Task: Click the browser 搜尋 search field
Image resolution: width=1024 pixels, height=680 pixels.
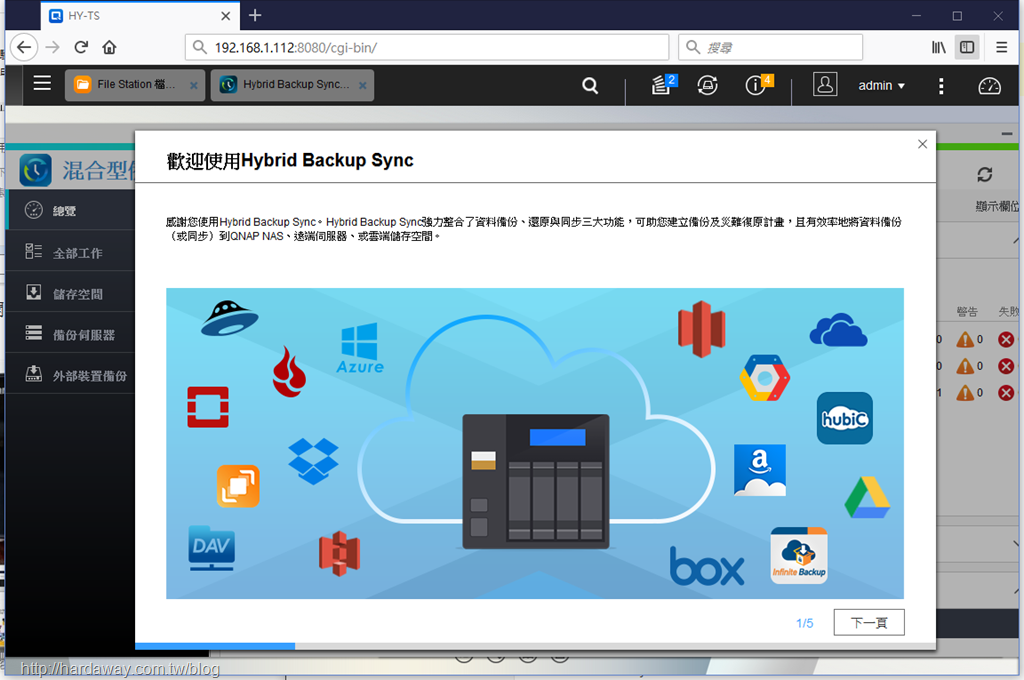Action: (770, 47)
